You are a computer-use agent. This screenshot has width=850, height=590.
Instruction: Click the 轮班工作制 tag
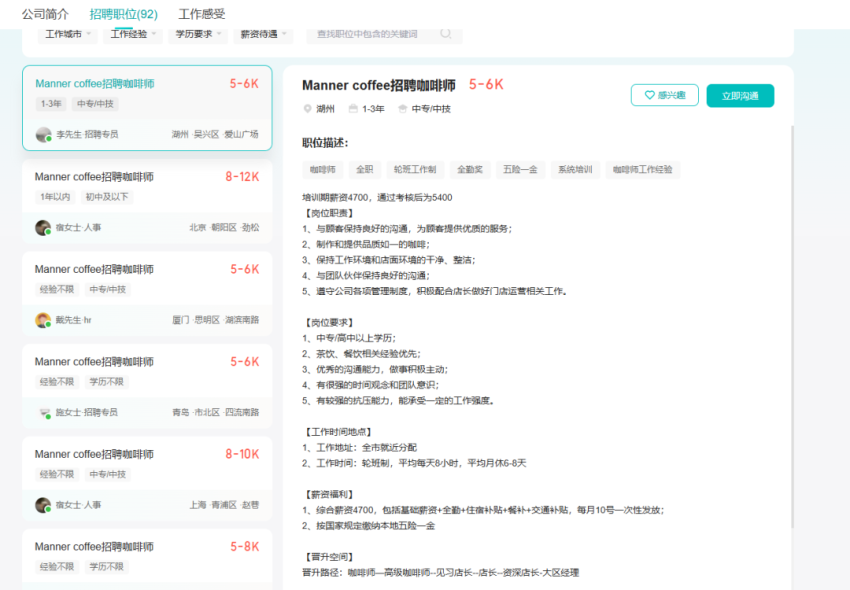415,170
